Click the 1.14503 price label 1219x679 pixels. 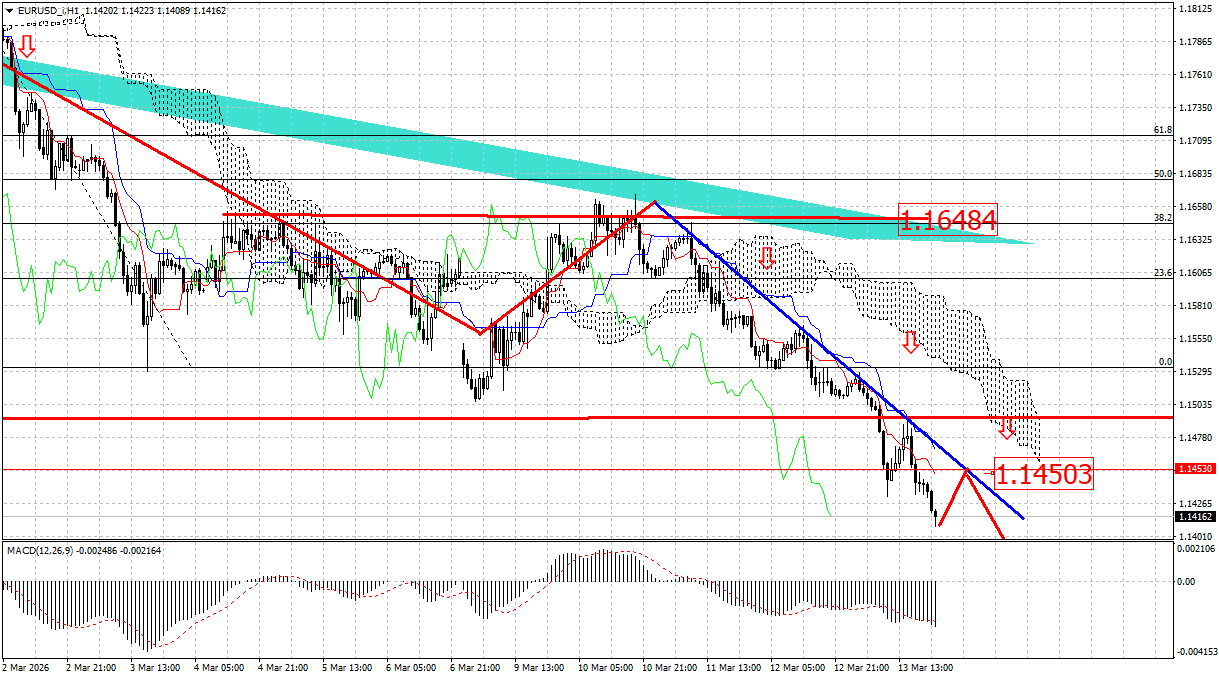(1044, 474)
